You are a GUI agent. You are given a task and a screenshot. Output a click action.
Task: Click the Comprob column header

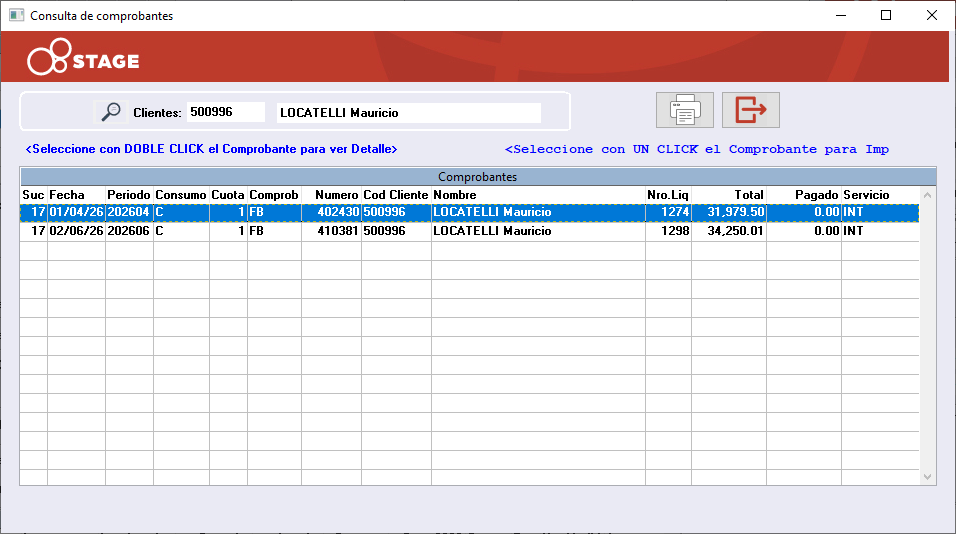[274, 195]
